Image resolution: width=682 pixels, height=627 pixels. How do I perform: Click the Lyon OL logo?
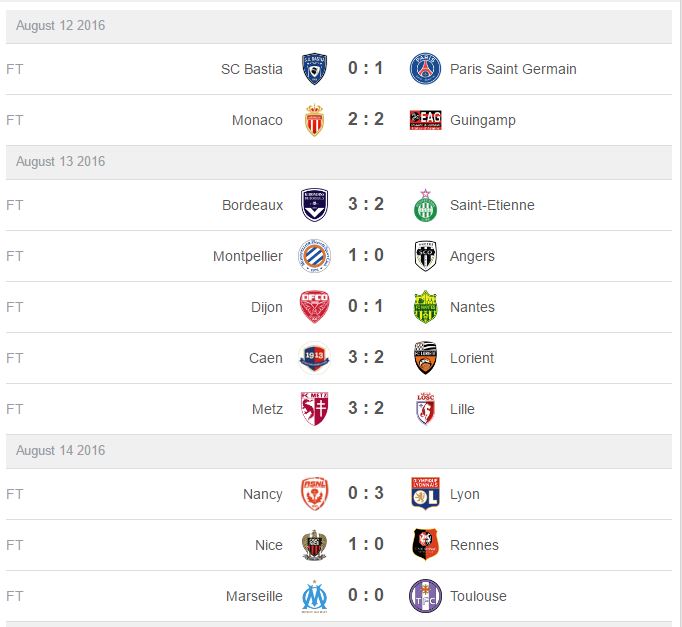click(425, 494)
